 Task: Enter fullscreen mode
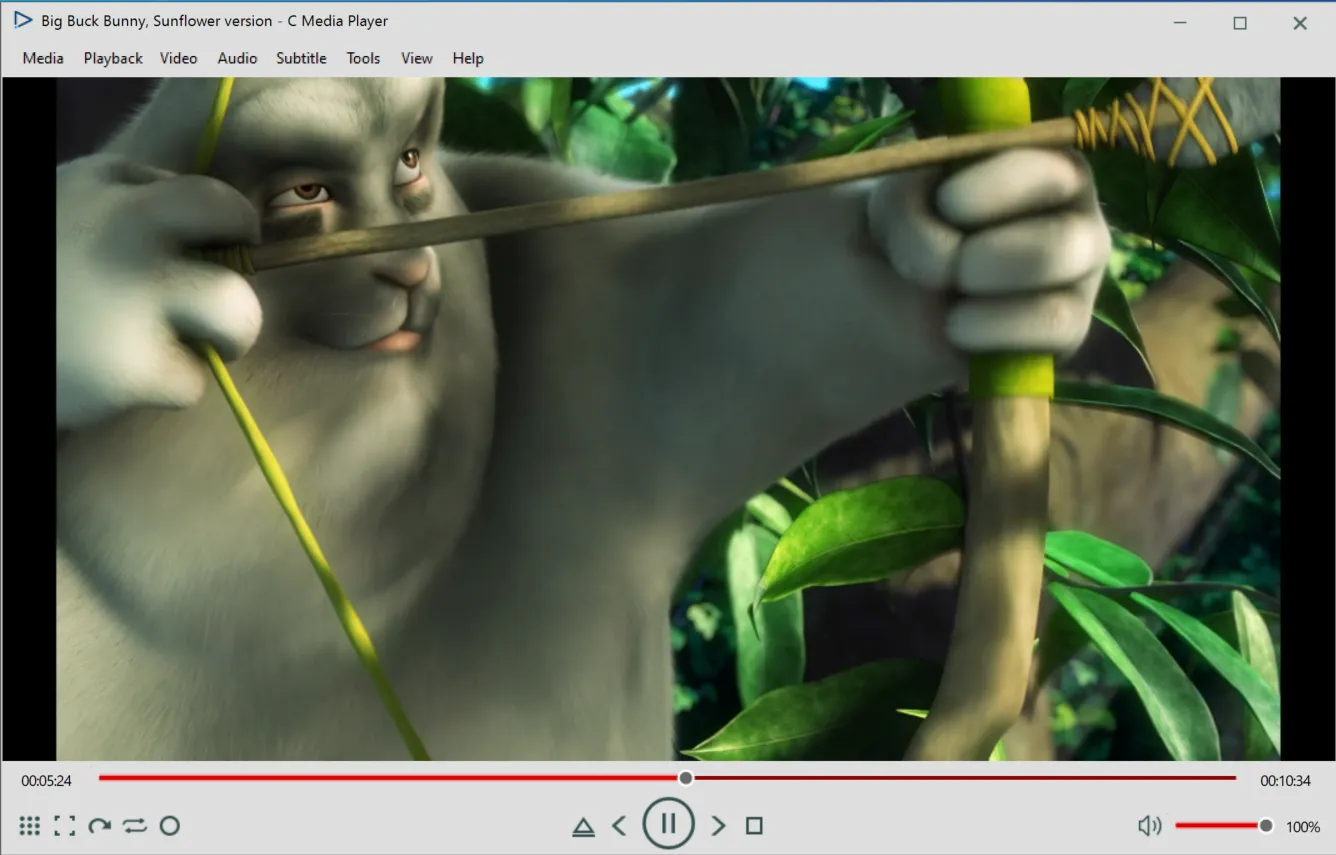[x=65, y=826]
